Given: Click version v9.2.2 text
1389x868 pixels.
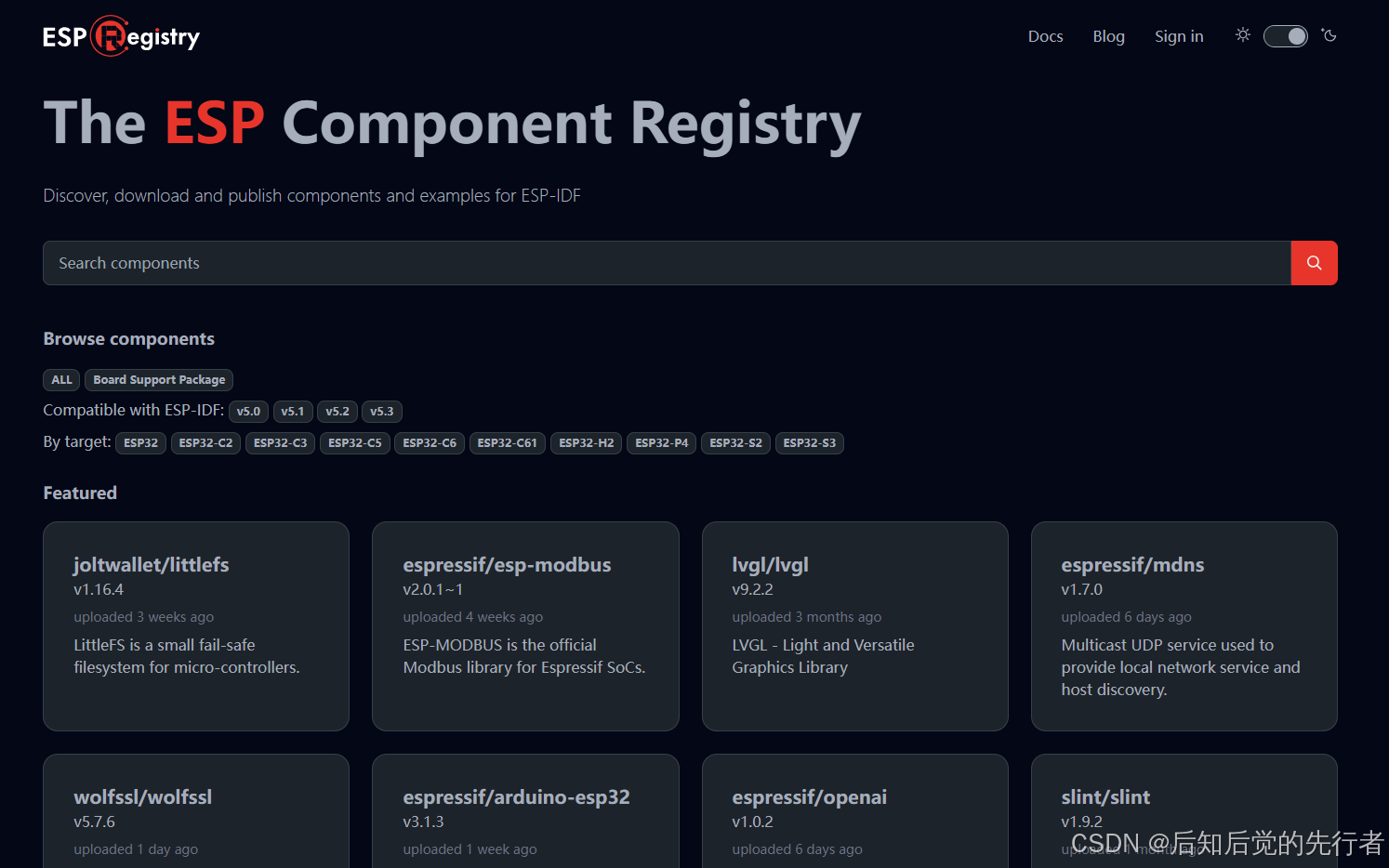Looking at the screenshot, I should [752, 589].
